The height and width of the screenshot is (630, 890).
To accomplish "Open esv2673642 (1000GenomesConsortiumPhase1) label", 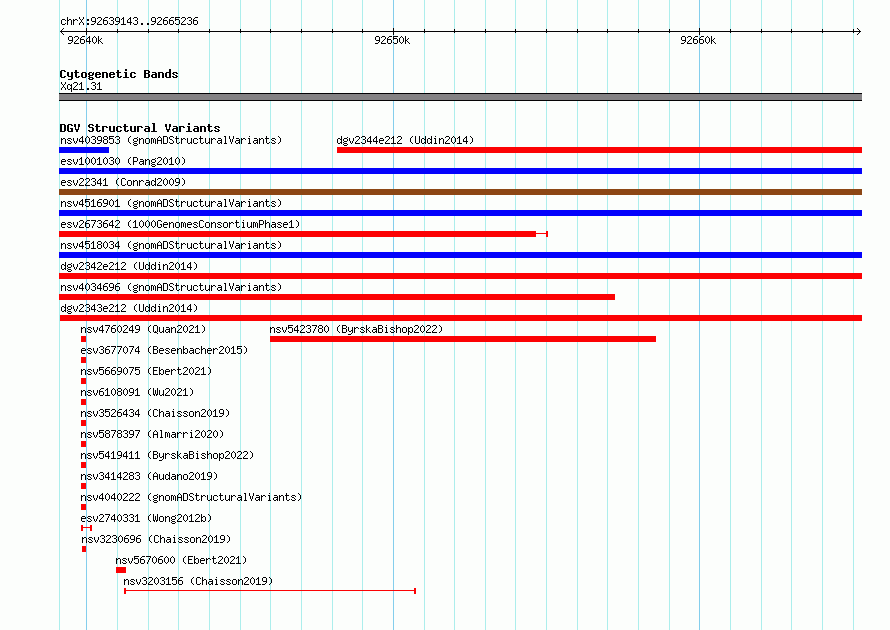I will 180,224.
